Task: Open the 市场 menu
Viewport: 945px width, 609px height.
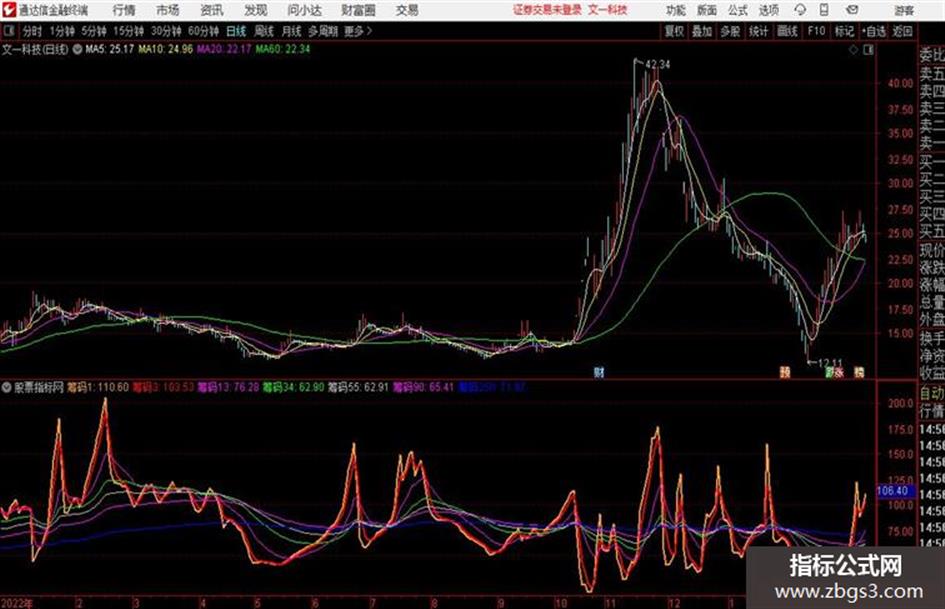Action: point(168,10)
